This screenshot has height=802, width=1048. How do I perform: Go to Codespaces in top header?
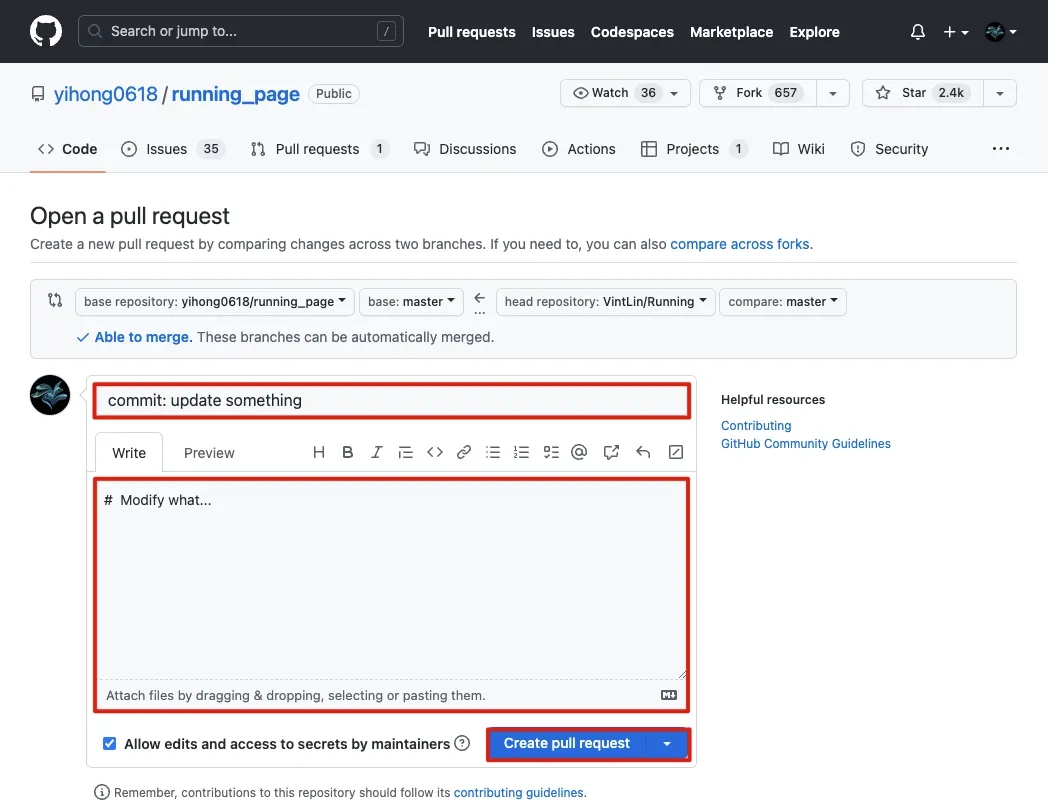632,32
